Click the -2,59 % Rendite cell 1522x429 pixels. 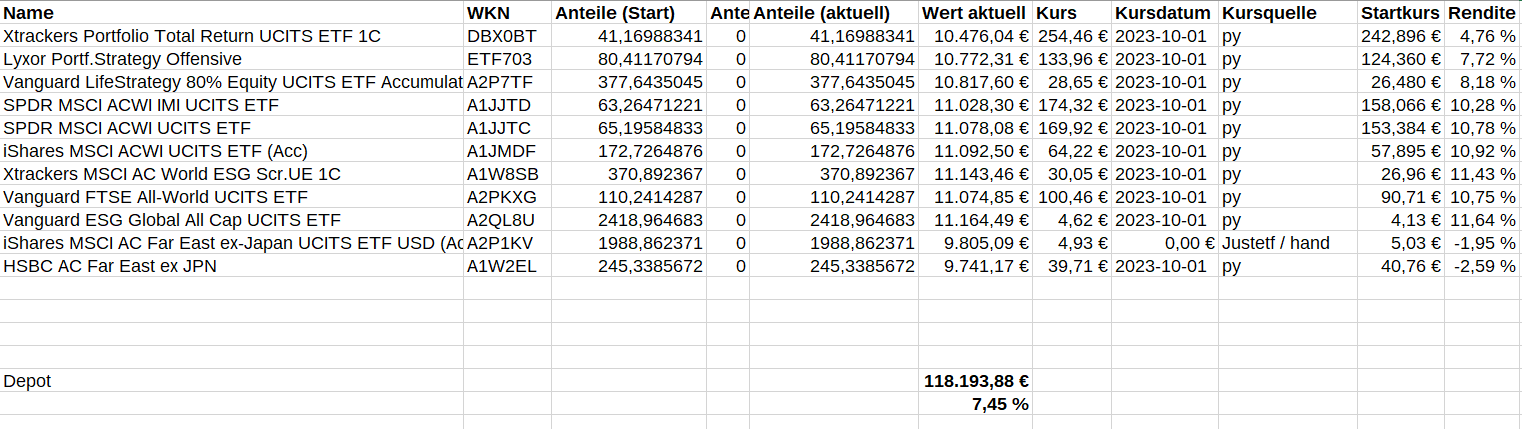coord(1482,266)
